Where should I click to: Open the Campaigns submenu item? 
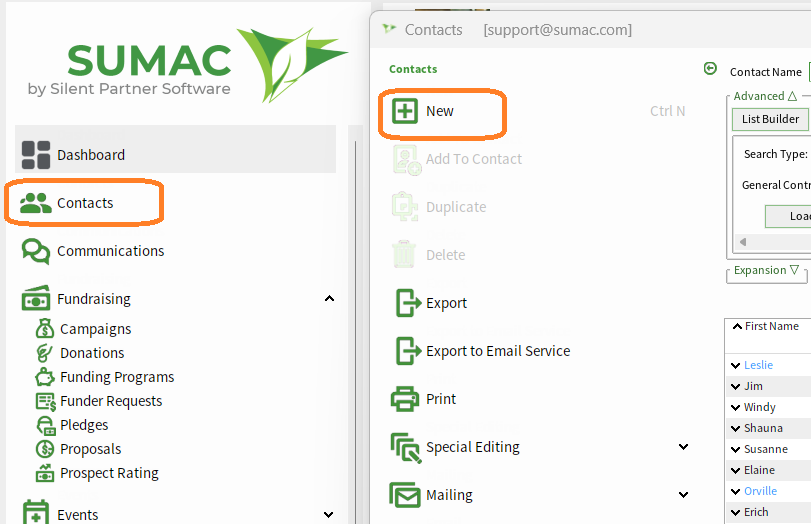point(96,329)
